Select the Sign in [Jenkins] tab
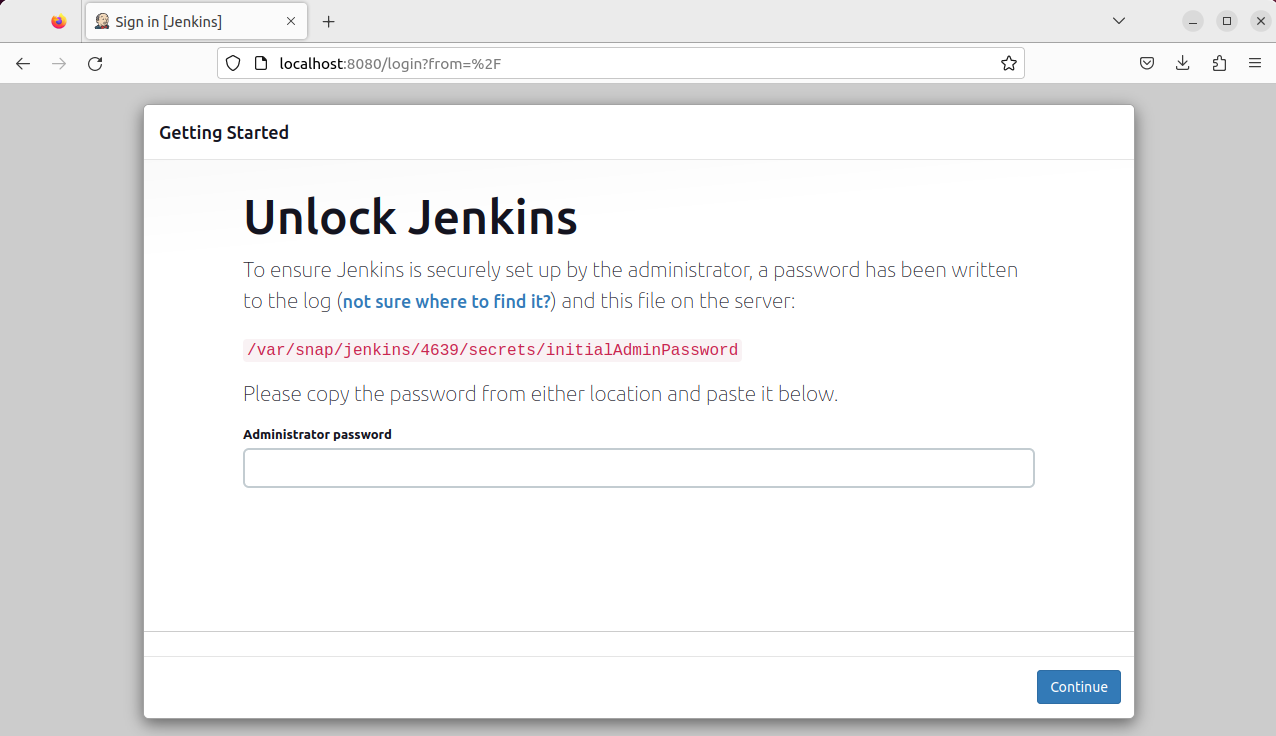Viewport: 1276px width, 736px height. click(195, 21)
